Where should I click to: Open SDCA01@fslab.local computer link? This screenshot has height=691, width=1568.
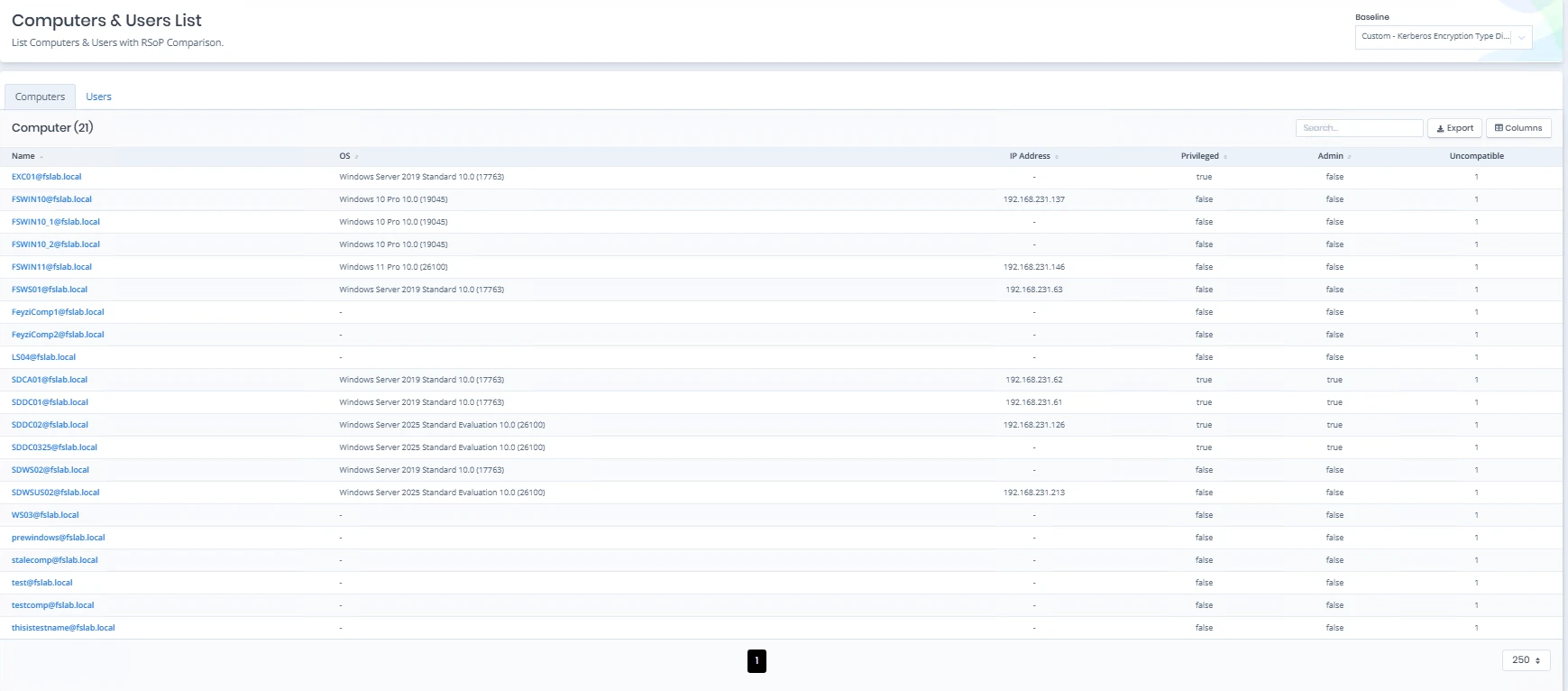pyautogui.click(x=50, y=380)
